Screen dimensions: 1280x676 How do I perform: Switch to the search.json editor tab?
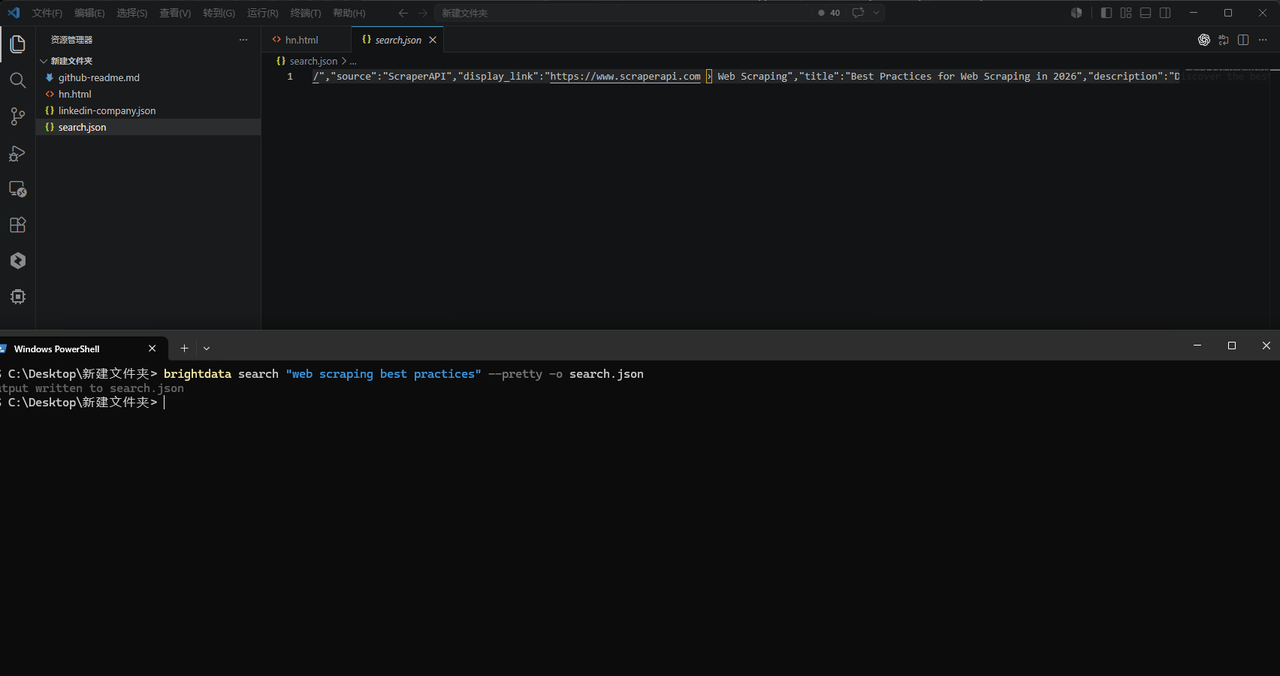pos(398,40)
